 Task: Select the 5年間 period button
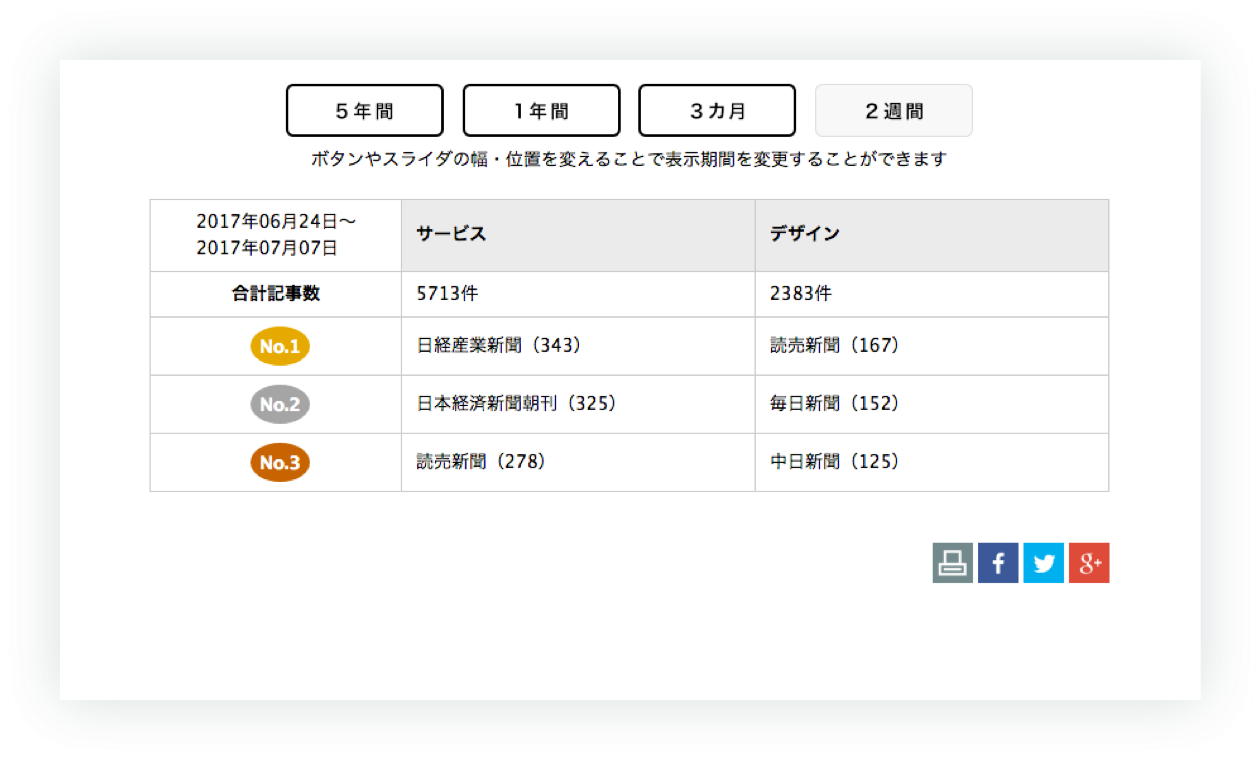point(365,111)
